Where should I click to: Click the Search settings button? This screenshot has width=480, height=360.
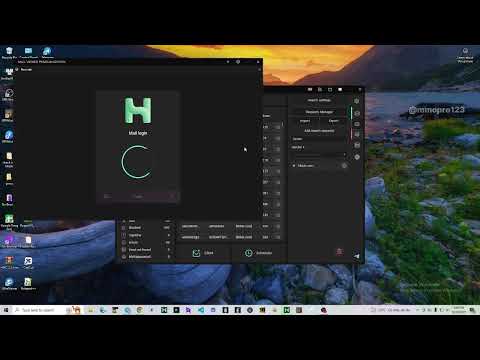[x=319, y=100]
